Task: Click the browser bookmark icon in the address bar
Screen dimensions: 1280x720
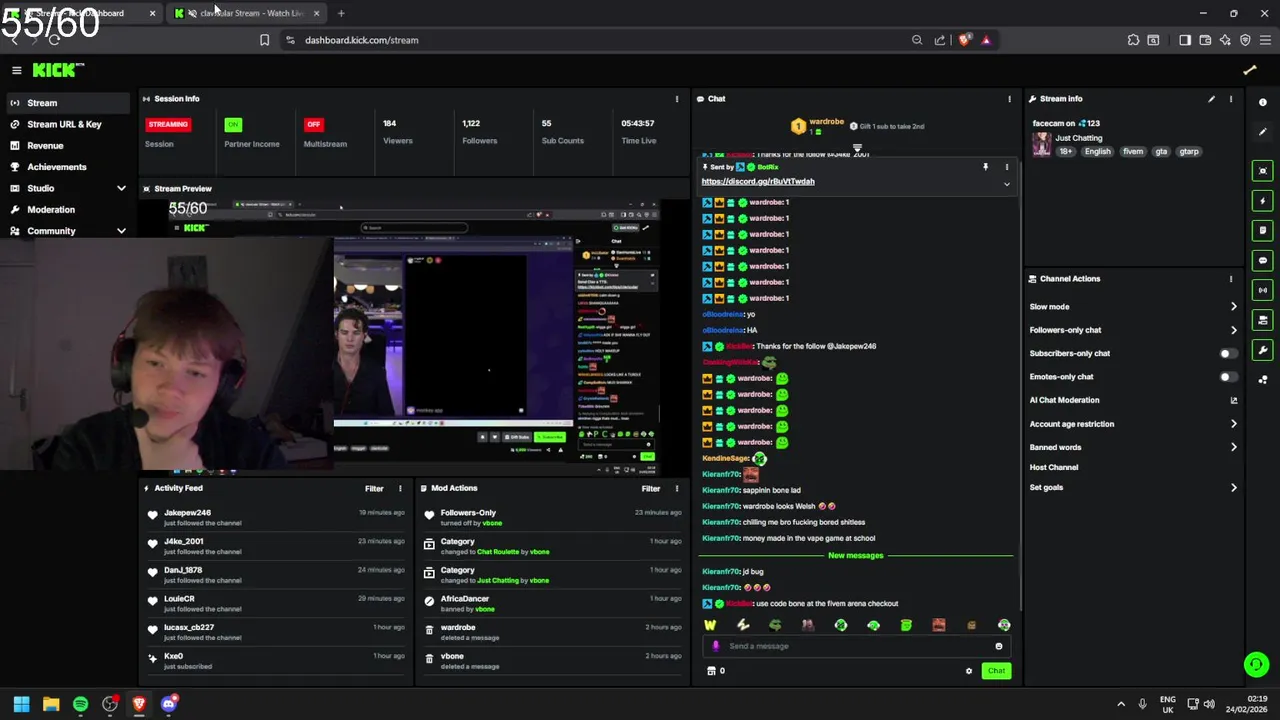Action: (x=264, y=40)
